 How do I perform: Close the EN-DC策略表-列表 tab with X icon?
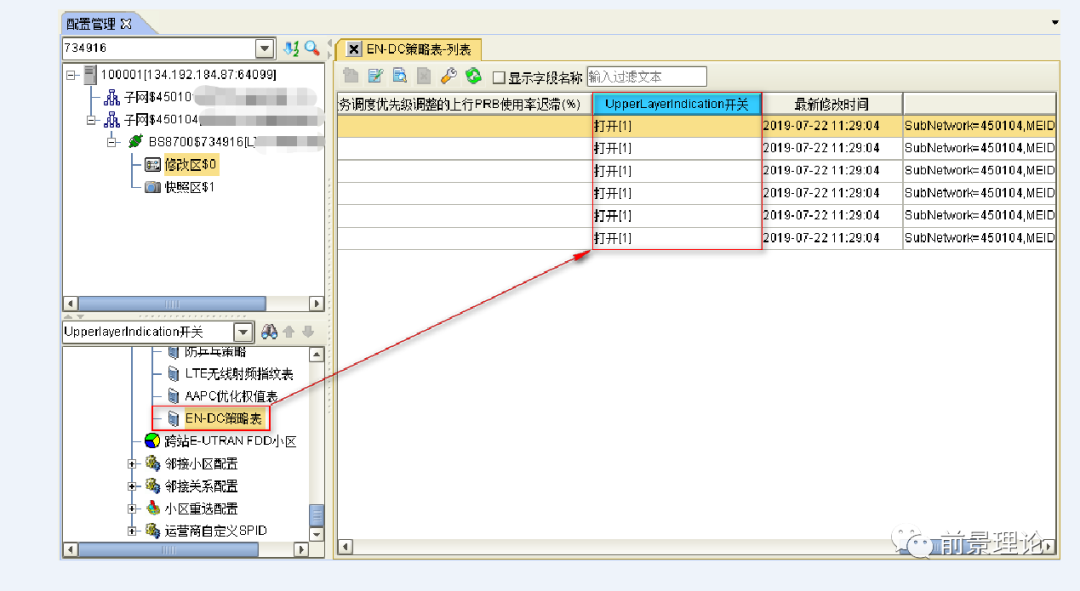pyautogui.click(x=354, y=49)
